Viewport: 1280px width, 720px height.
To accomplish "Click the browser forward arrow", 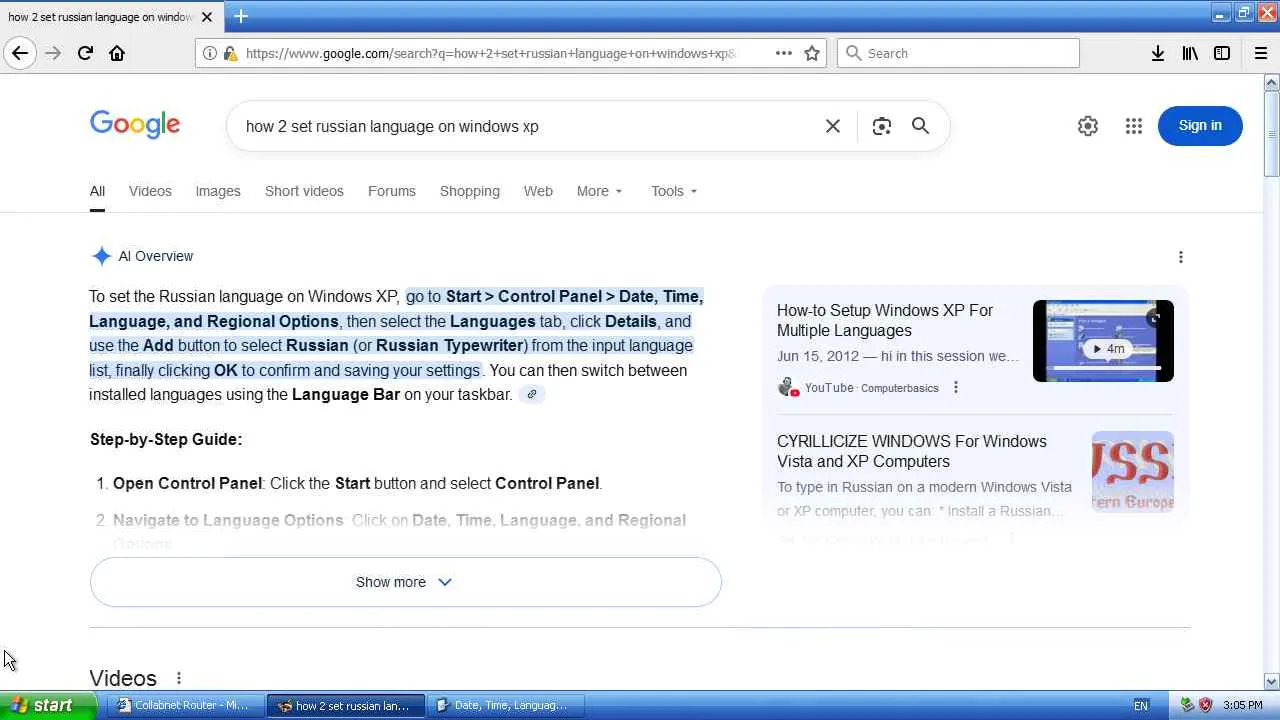I will tap(53, 53).
